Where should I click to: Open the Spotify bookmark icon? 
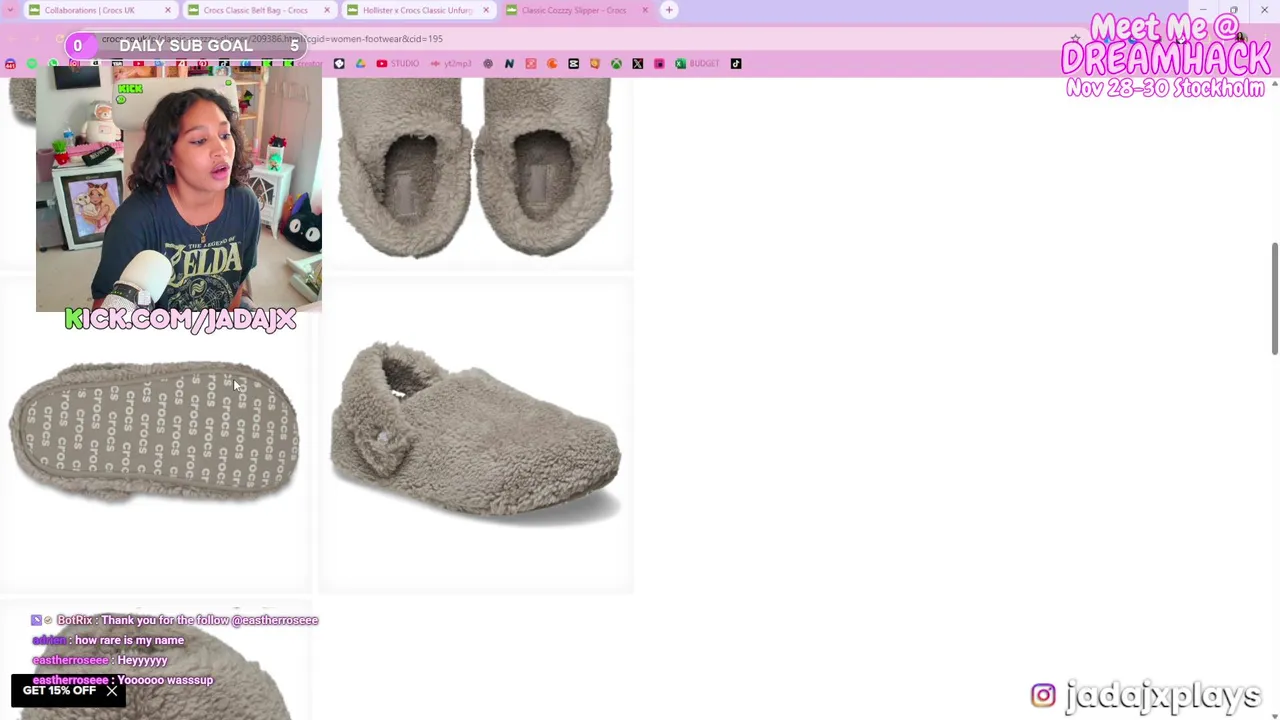pos(32,64)
